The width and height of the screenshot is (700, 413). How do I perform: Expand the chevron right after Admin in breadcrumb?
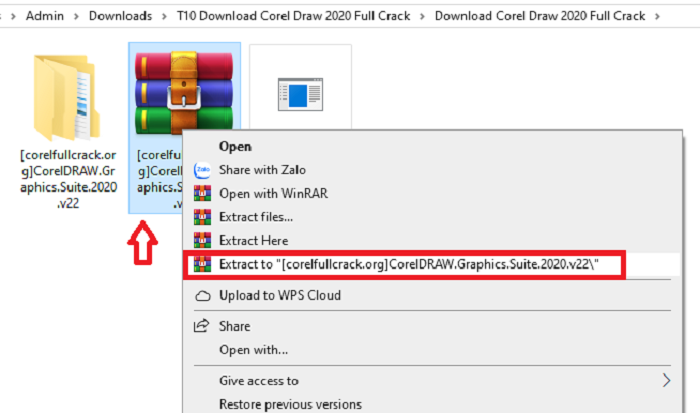point(75,17)
